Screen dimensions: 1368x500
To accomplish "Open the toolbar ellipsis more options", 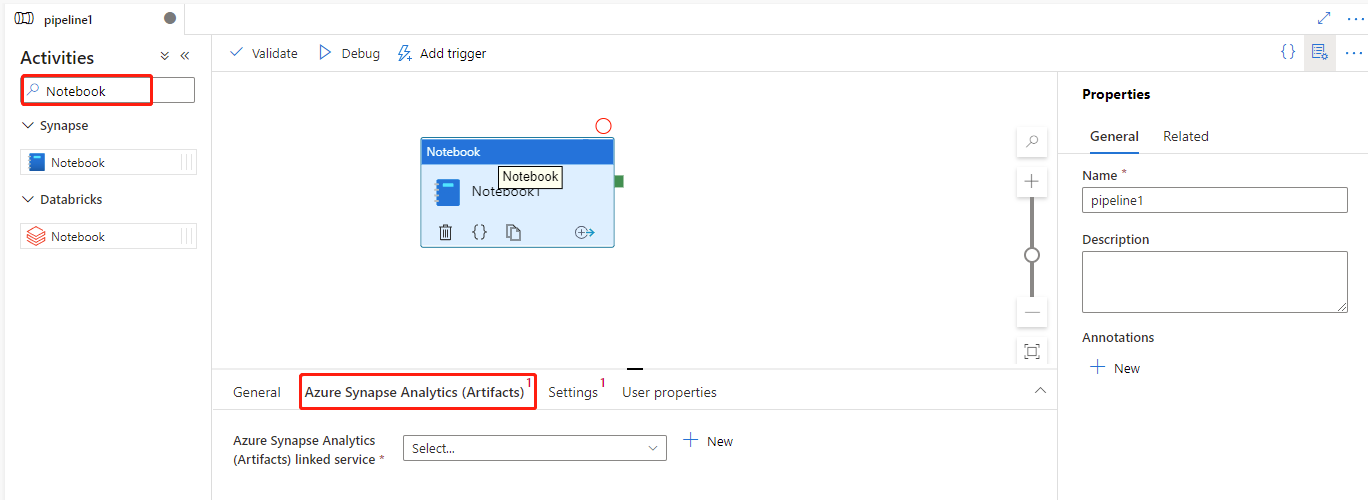I will (1353, 52).
